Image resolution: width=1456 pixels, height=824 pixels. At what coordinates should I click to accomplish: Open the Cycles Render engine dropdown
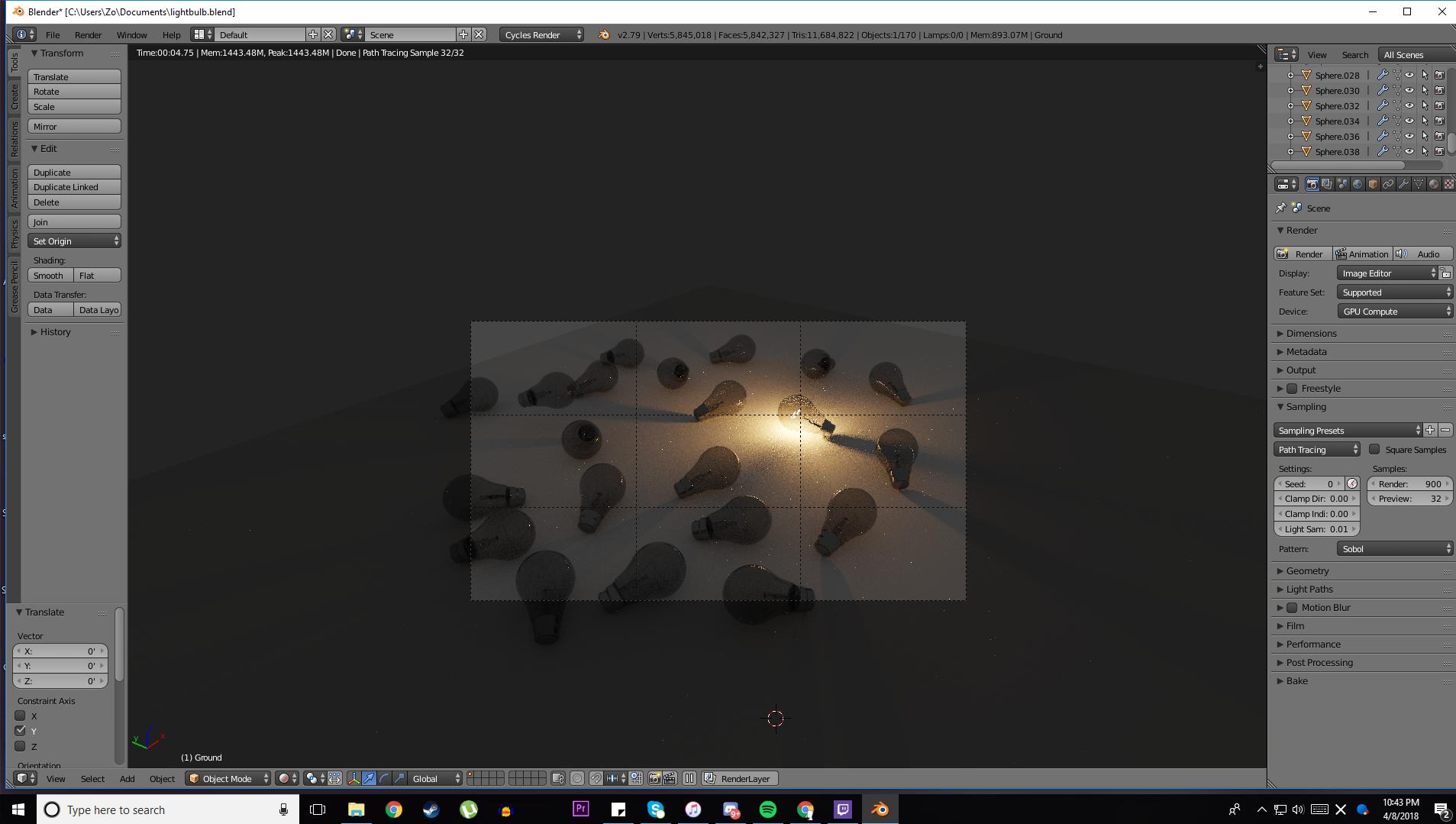point(542,34)
